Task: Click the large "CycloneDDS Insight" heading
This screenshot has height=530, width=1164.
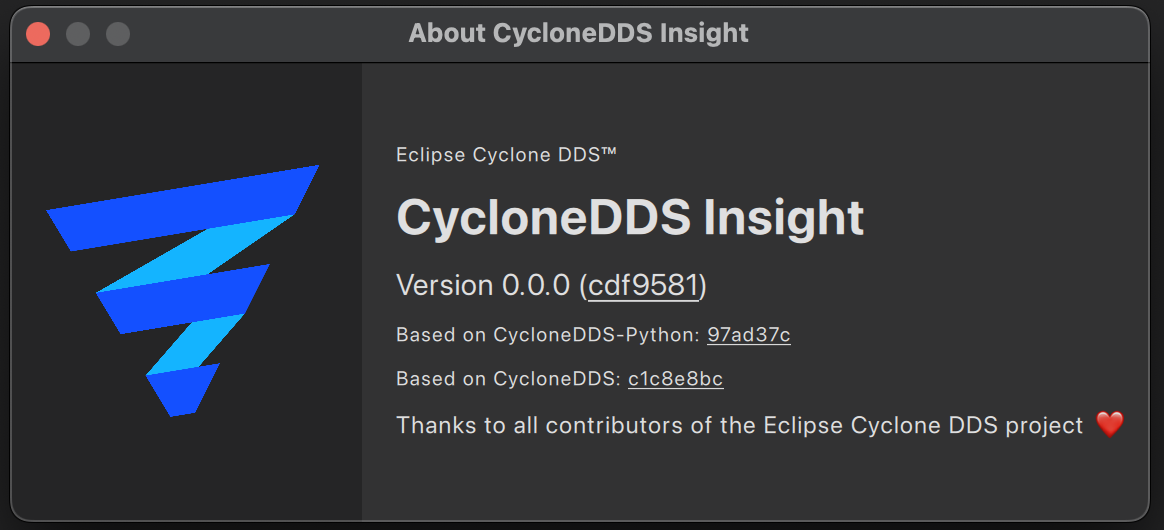Action: point(630,218)
